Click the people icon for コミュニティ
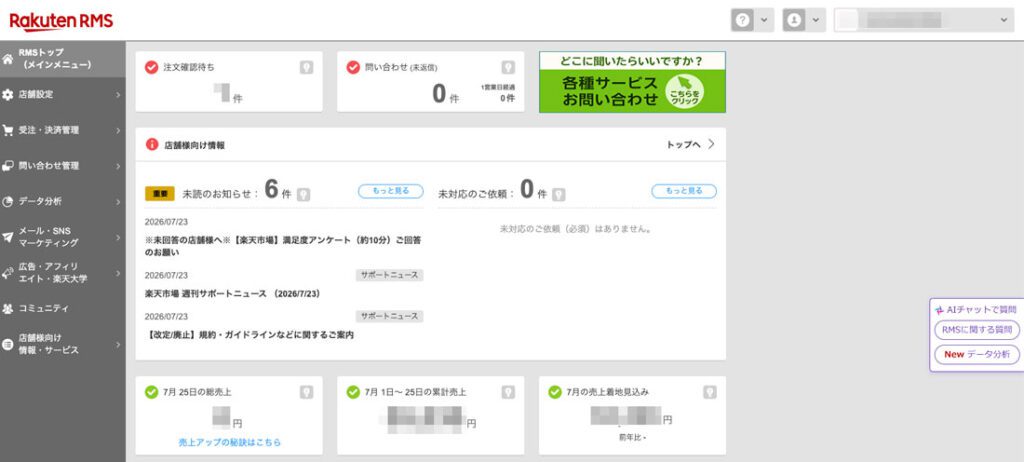The image size is (1024, 462). pyautogui.click(x=8, y=308)
